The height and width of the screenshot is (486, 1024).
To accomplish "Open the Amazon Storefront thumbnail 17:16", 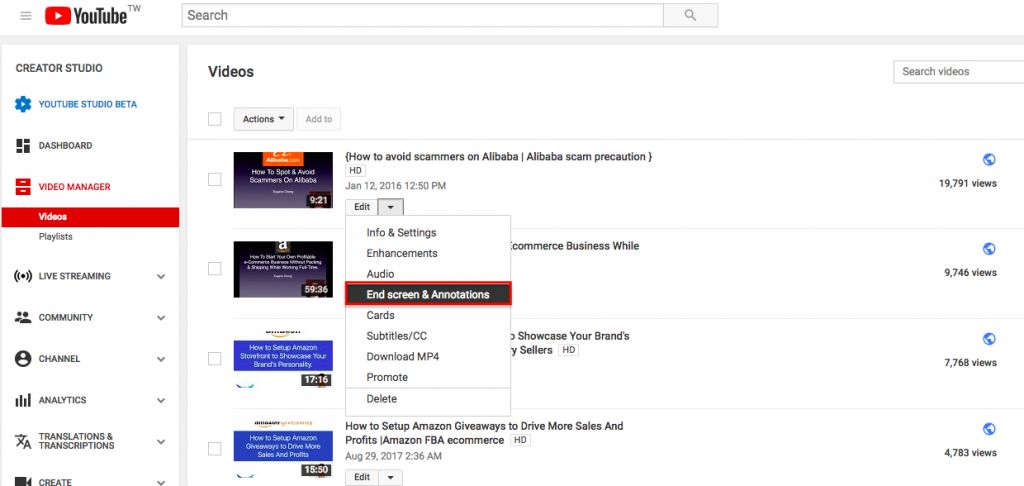I will coord(283,359).
